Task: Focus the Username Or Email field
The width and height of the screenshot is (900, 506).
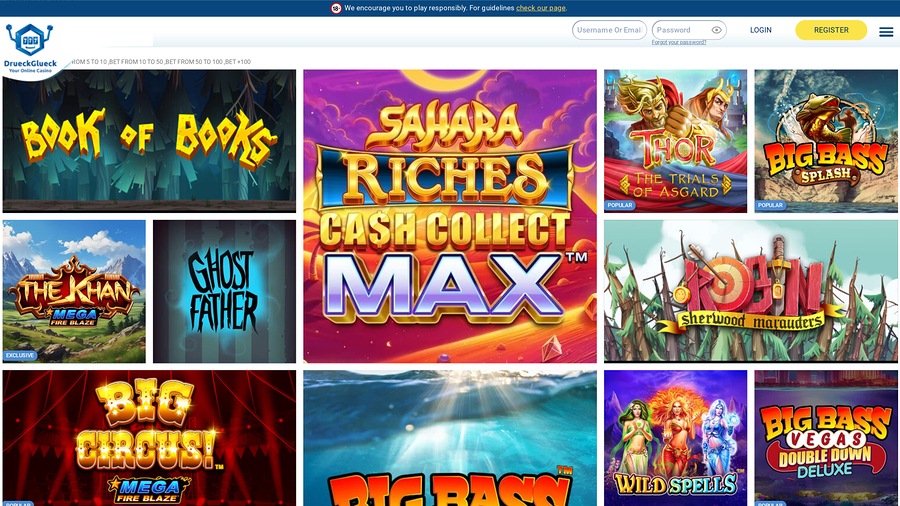Action: pyautogui.click(x=609, y=30)
